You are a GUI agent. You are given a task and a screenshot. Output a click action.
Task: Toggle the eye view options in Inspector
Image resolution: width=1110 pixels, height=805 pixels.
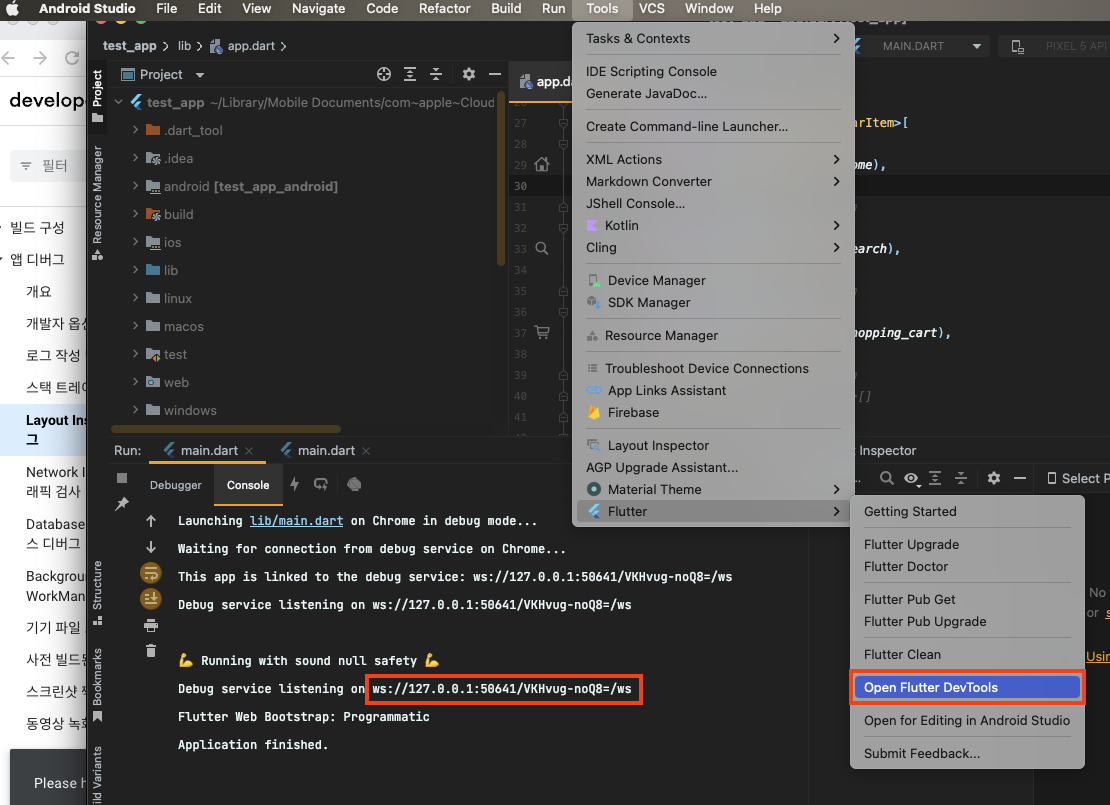pos(911,479)
